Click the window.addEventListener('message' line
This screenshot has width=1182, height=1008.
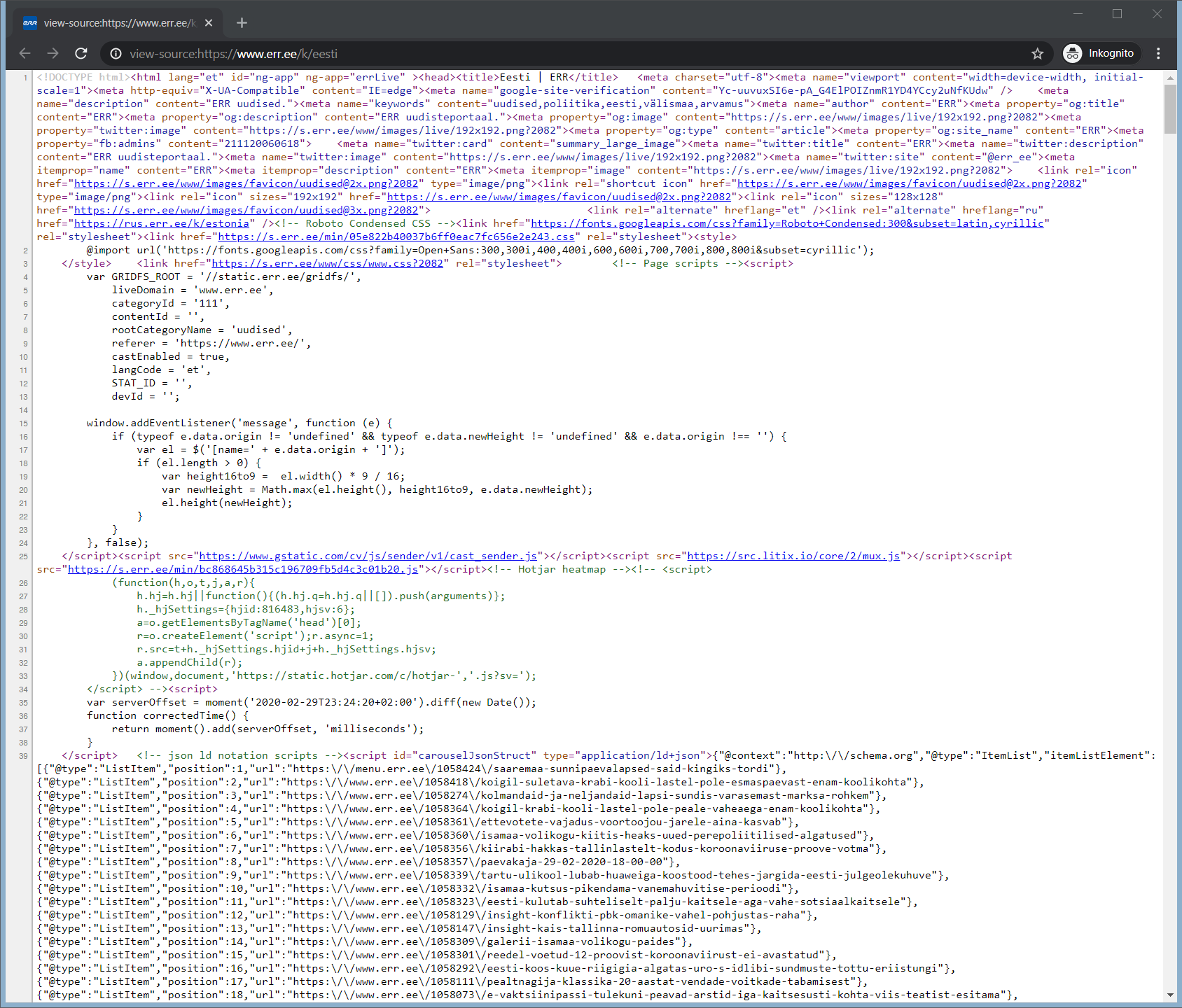click(239, 423)
